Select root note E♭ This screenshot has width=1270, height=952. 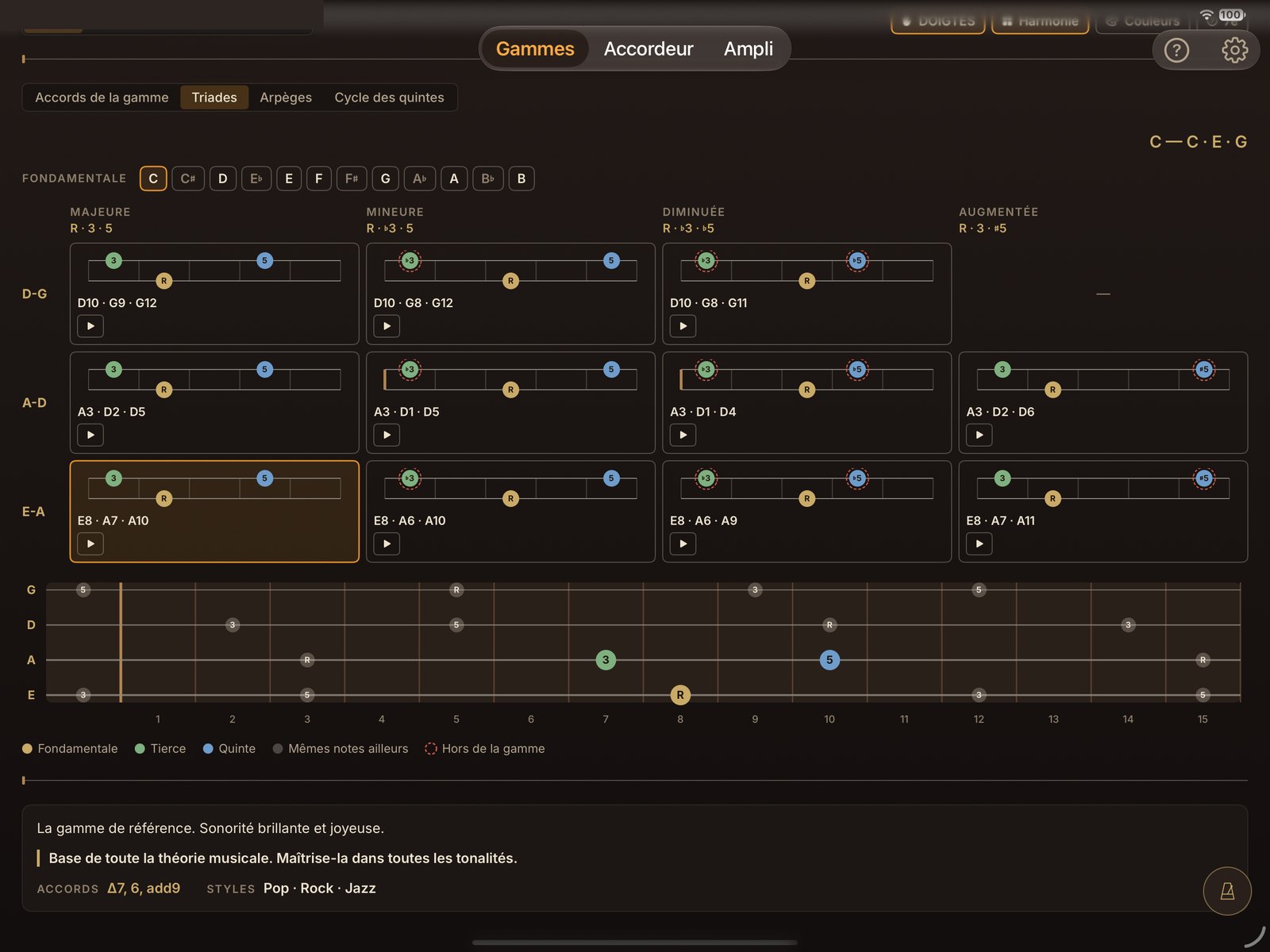(256, 178)
